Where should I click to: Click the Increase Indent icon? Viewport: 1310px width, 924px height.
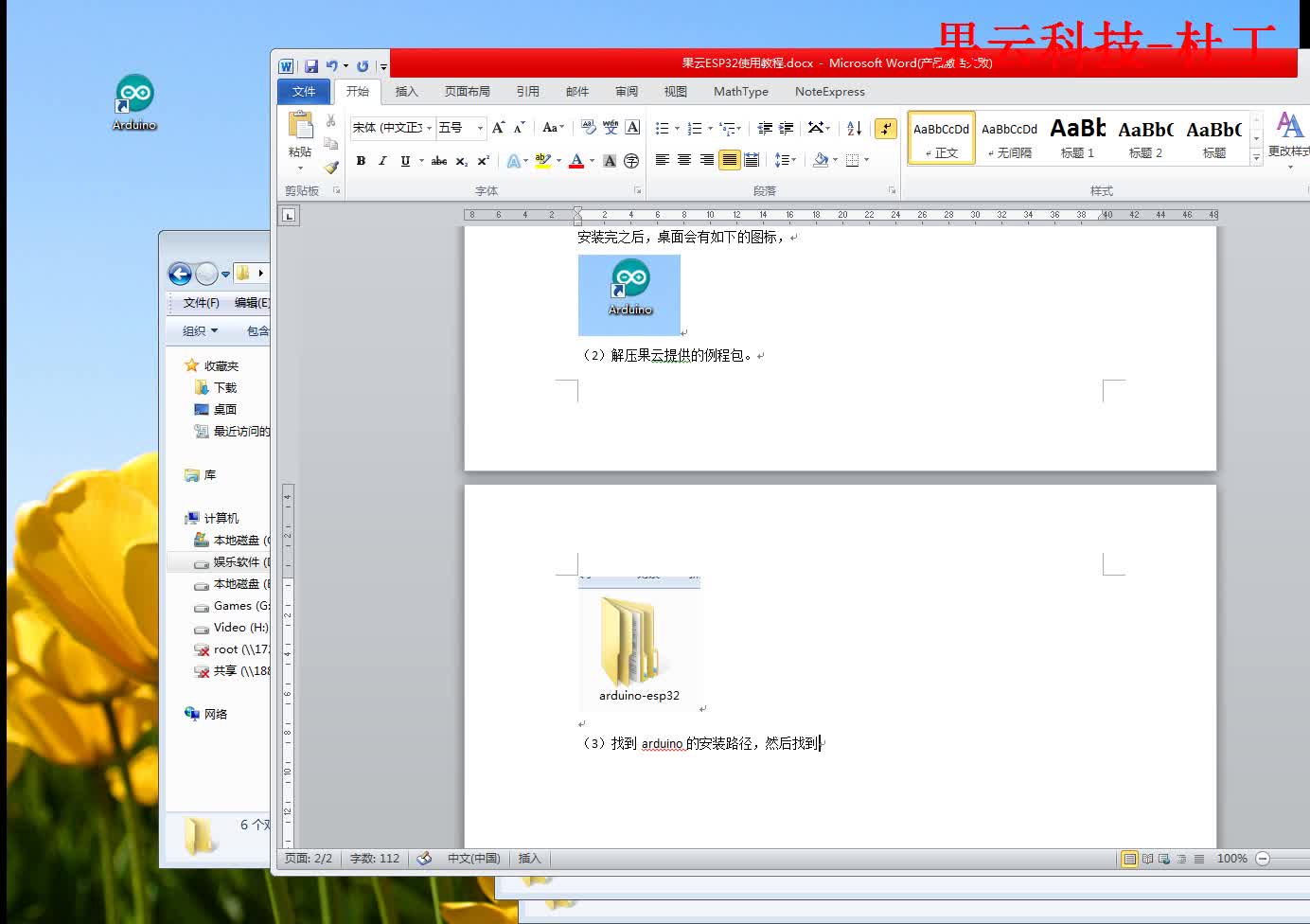[x=787, y=128]
